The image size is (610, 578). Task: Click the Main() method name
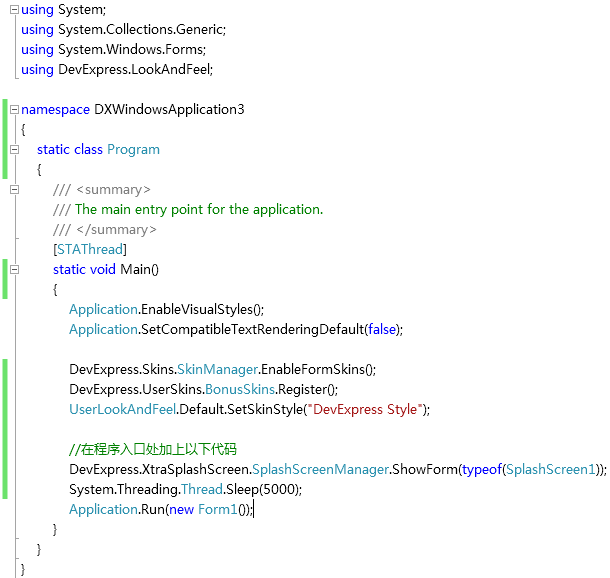click(139, 270)
